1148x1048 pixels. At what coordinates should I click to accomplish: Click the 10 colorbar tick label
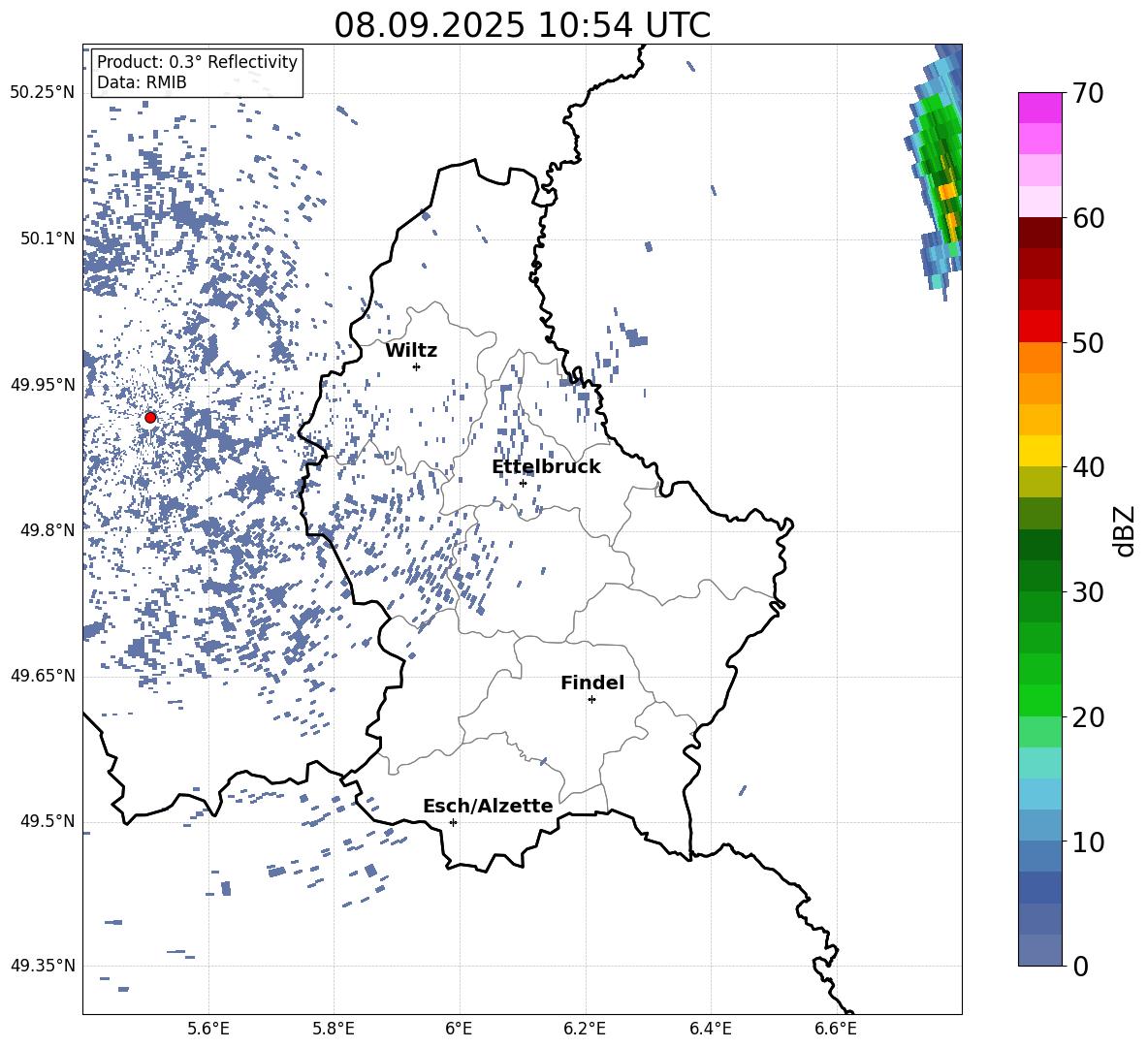tap(1088, 842)
